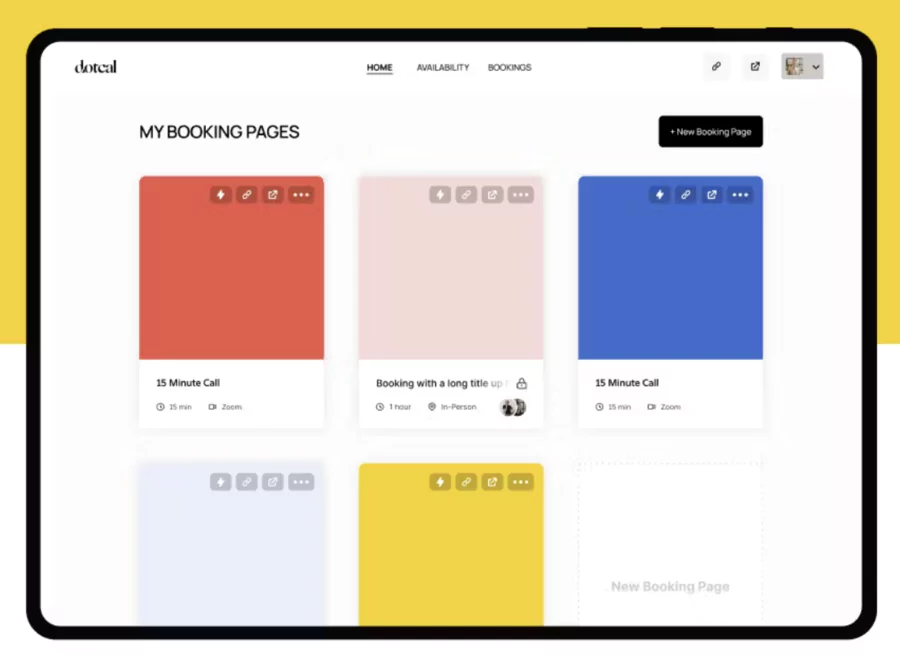Open the BOOKINGS tab
The height and width of the screenshot is (658, 900).
510,67
